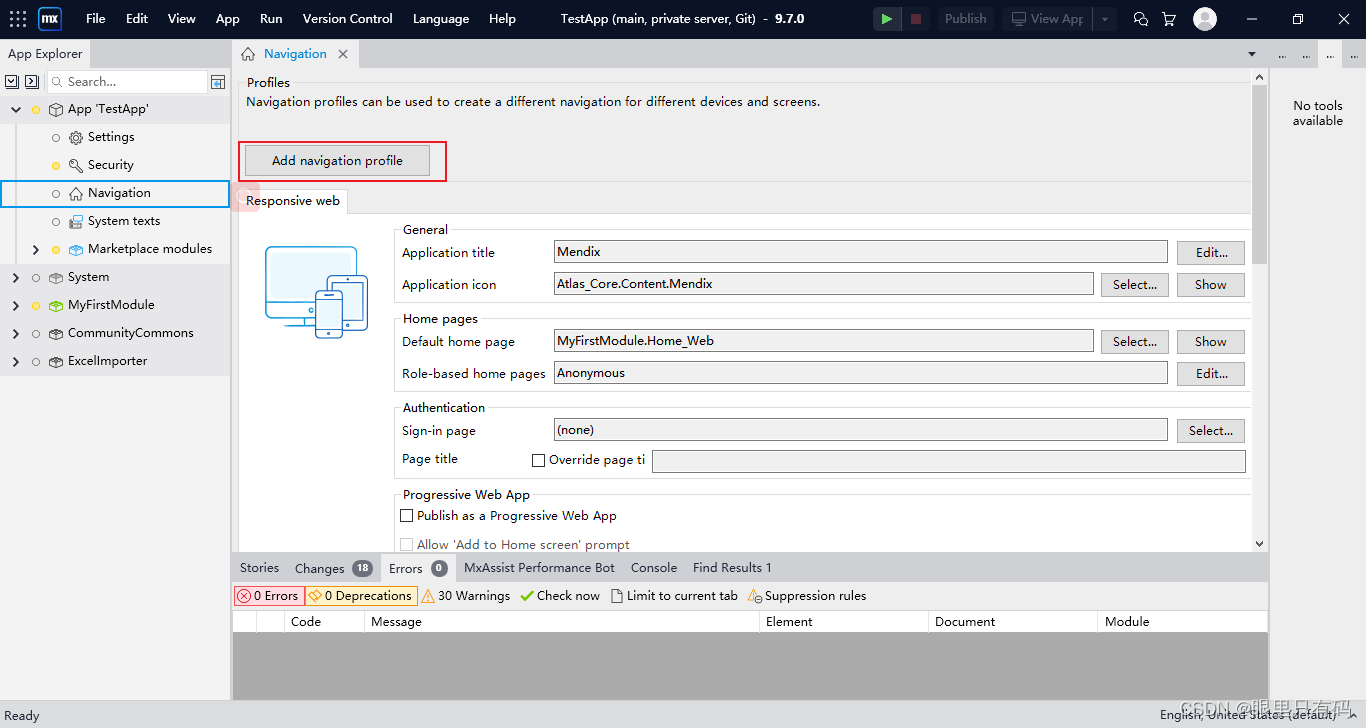
Task: Collapse the App 'TestApp' tree node
Action: [16, 109]
